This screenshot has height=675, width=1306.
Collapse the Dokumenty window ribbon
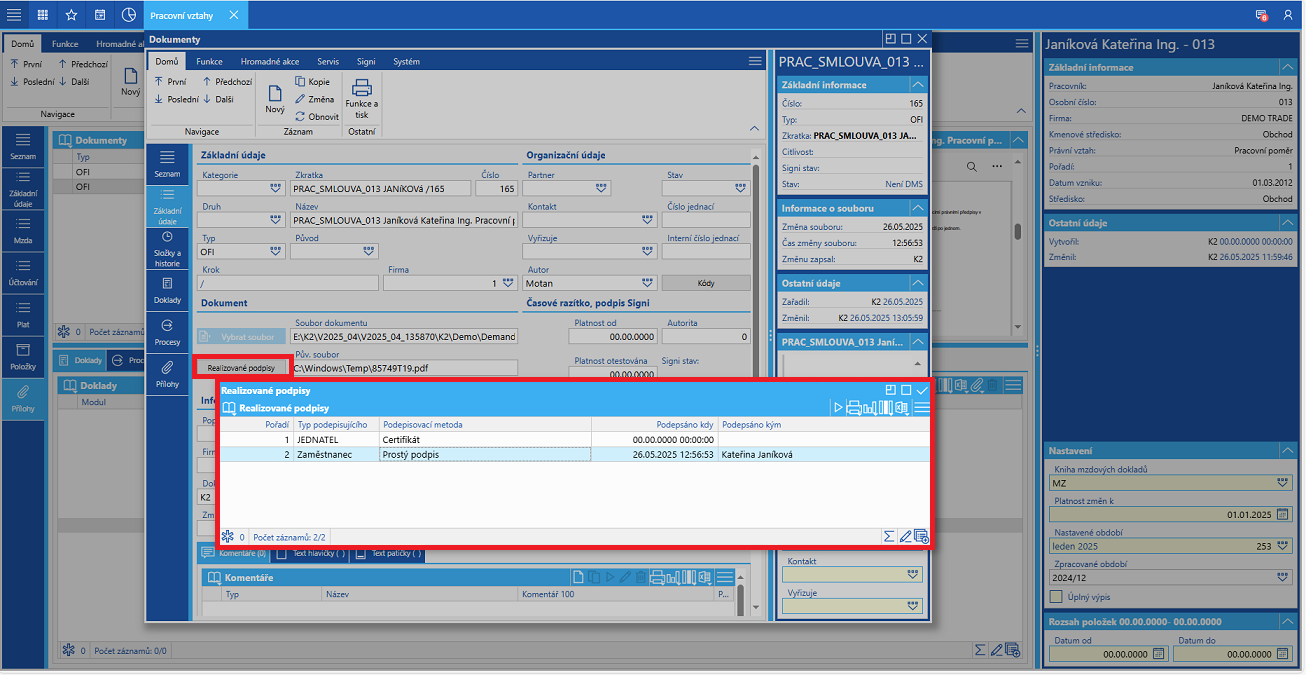(x=753, y=129)
